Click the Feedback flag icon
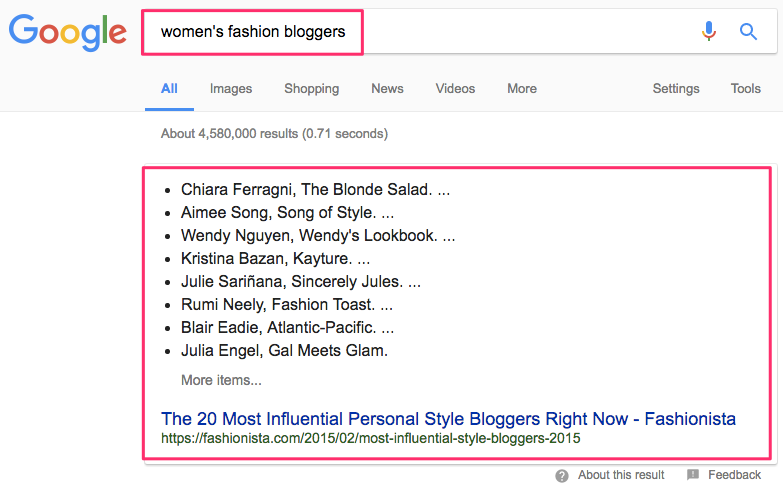 point(693,475)
